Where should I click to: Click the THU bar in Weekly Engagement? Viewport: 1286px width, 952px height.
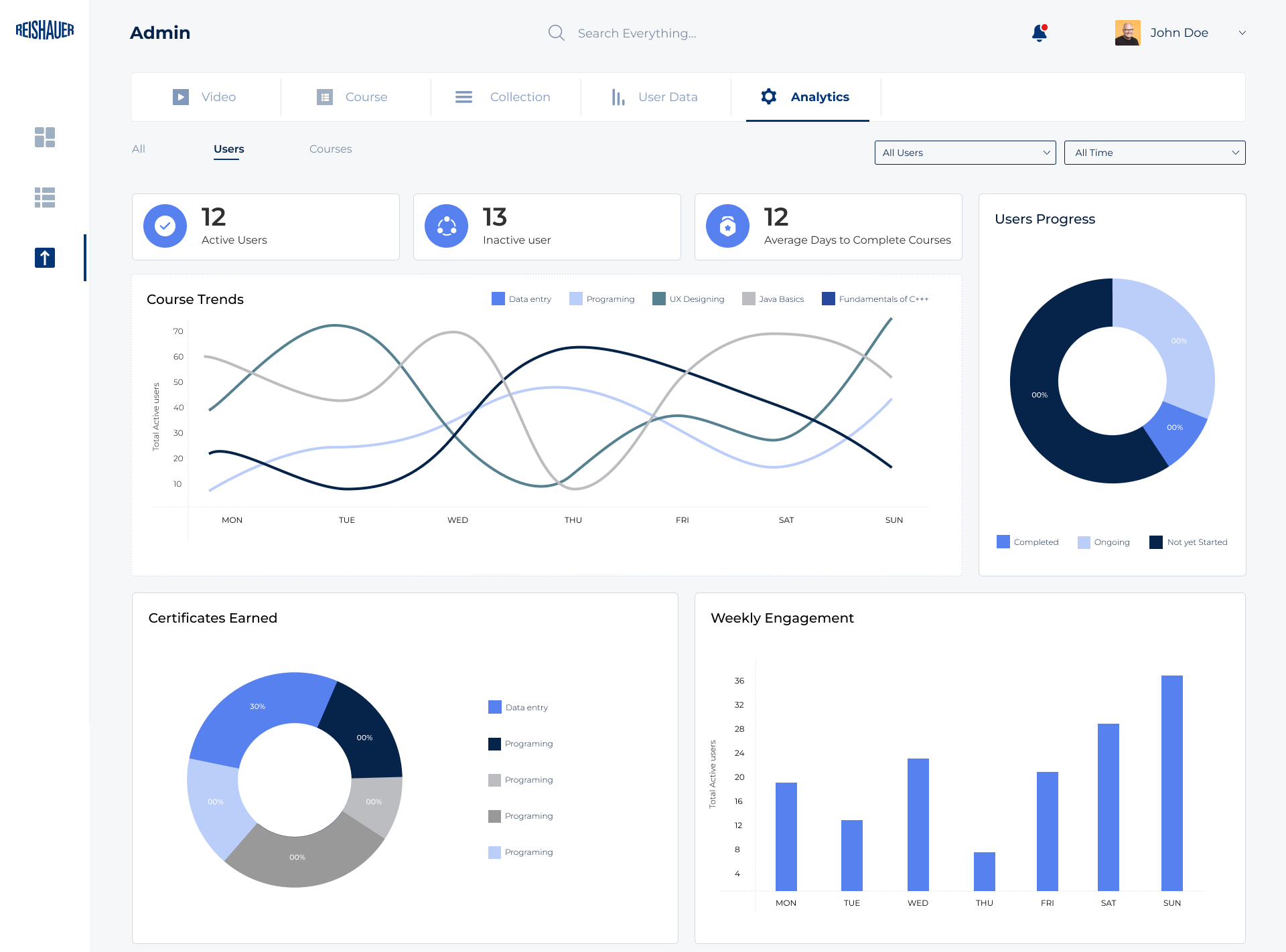[x=985, y=872]
